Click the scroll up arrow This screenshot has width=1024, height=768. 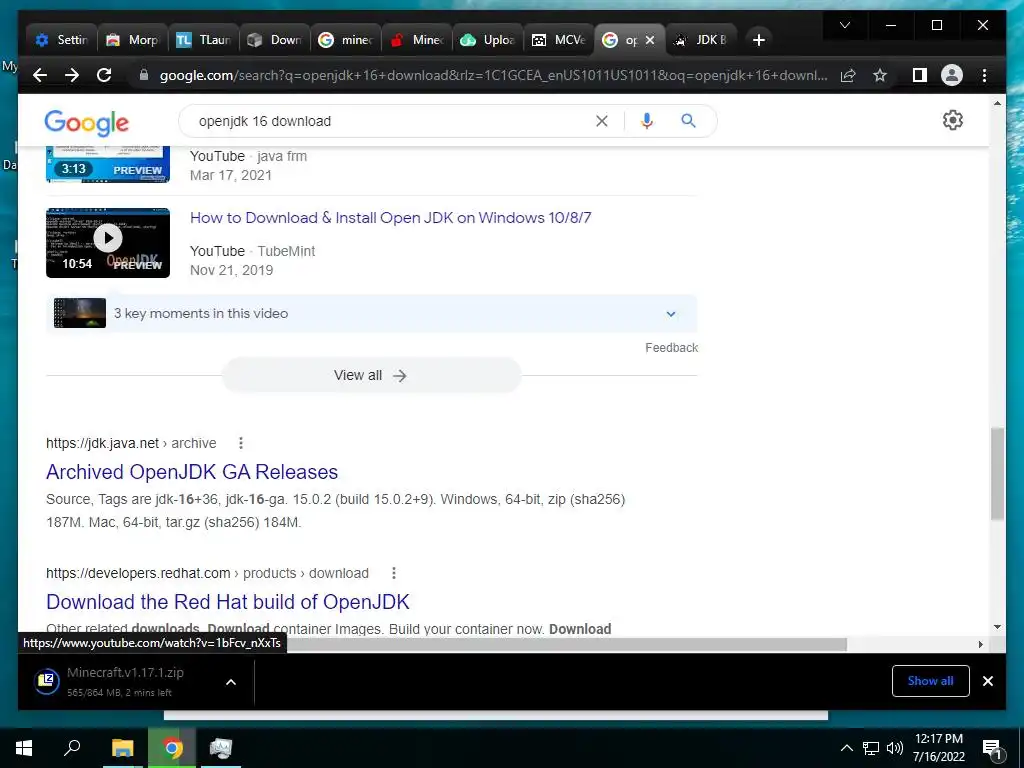pos(997,103)
